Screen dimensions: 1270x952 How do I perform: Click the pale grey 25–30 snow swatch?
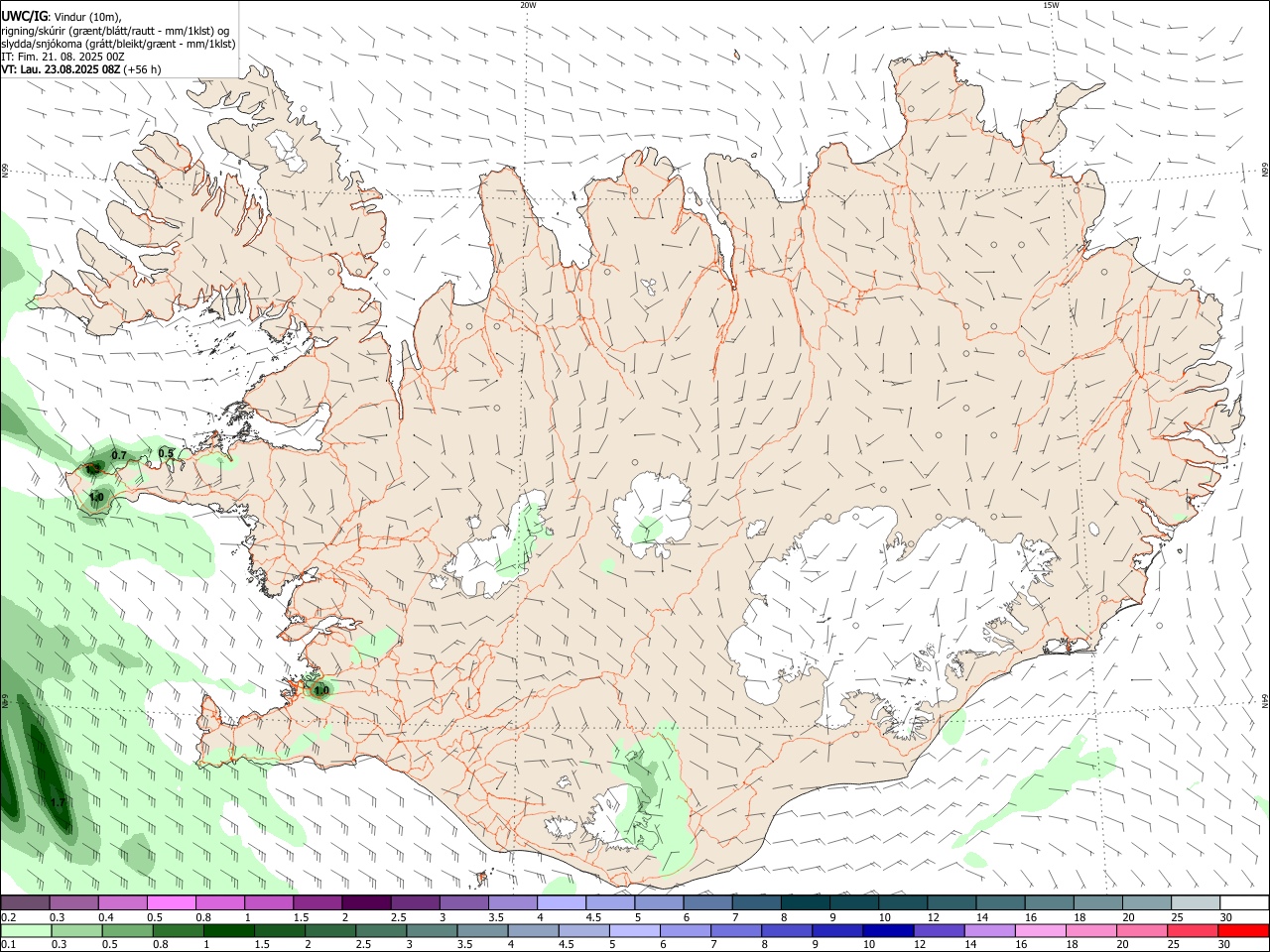[x=1195, y=903]
